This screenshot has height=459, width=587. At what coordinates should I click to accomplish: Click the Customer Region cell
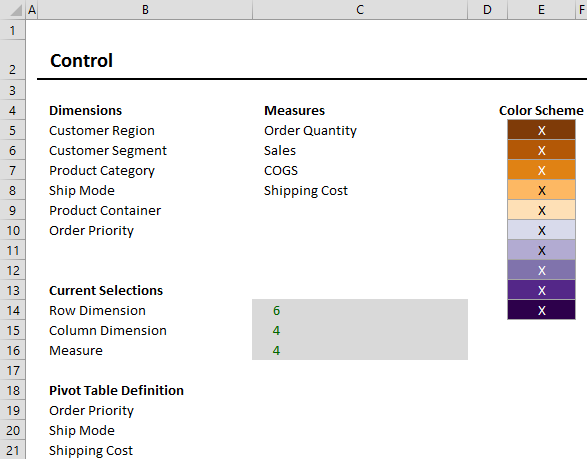click(x=145, y=130)
